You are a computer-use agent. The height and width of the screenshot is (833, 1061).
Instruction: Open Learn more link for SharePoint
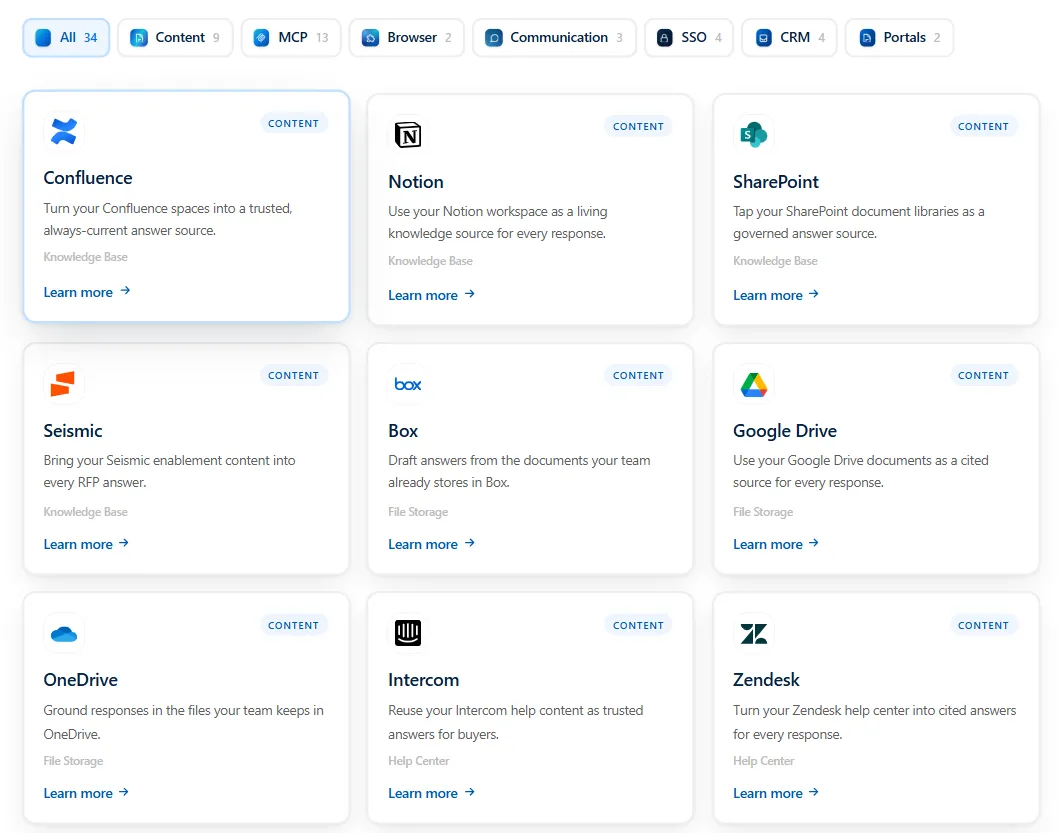coord(776,295)
